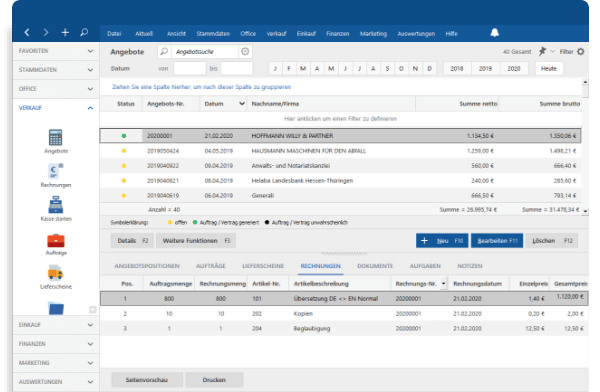The height and width of the screenshot is (392, 600).
Task: Open Rechnungs-Nr. column dropdown arrow
Action: pos(443,284)
